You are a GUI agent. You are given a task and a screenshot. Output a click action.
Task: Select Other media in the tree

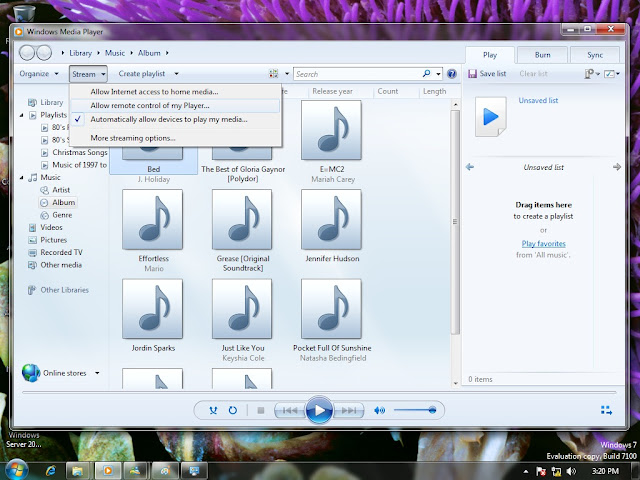(x=55, y=265)
